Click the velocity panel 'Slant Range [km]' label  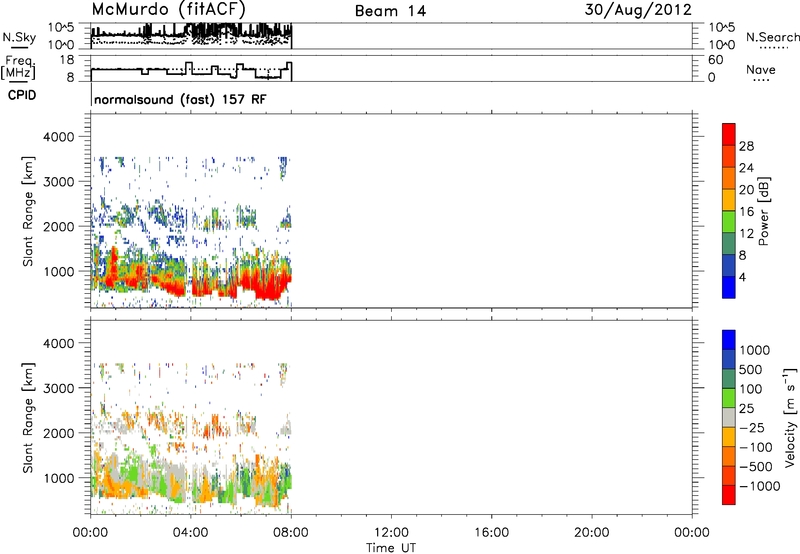(x=28, y=418)
